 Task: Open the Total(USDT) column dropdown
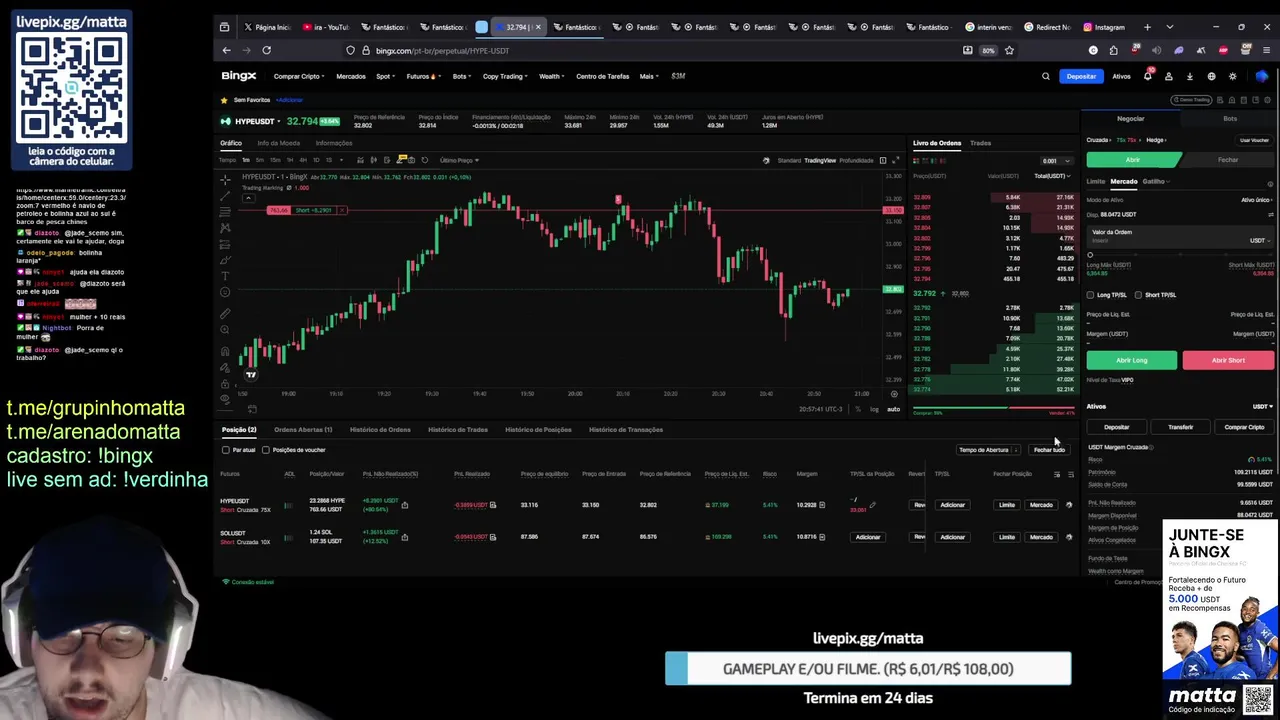pyautogui.click(x=1052, y=176)
